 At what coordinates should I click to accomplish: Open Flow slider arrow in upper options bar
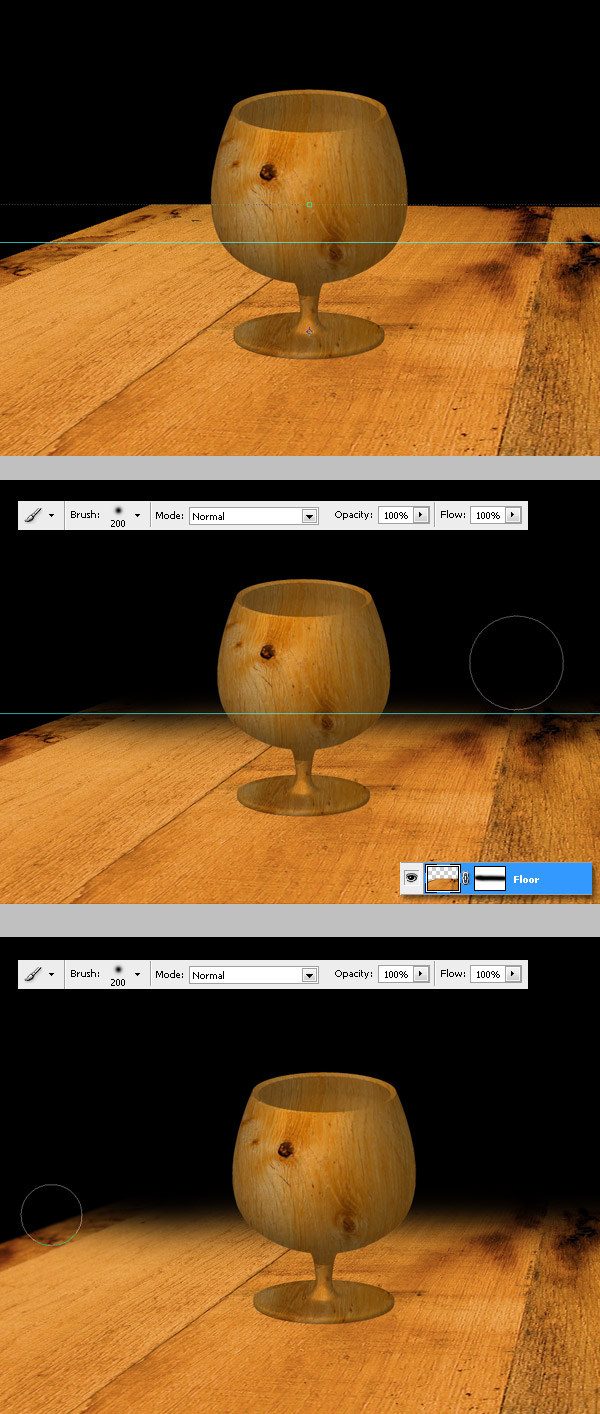coord(513,516)
